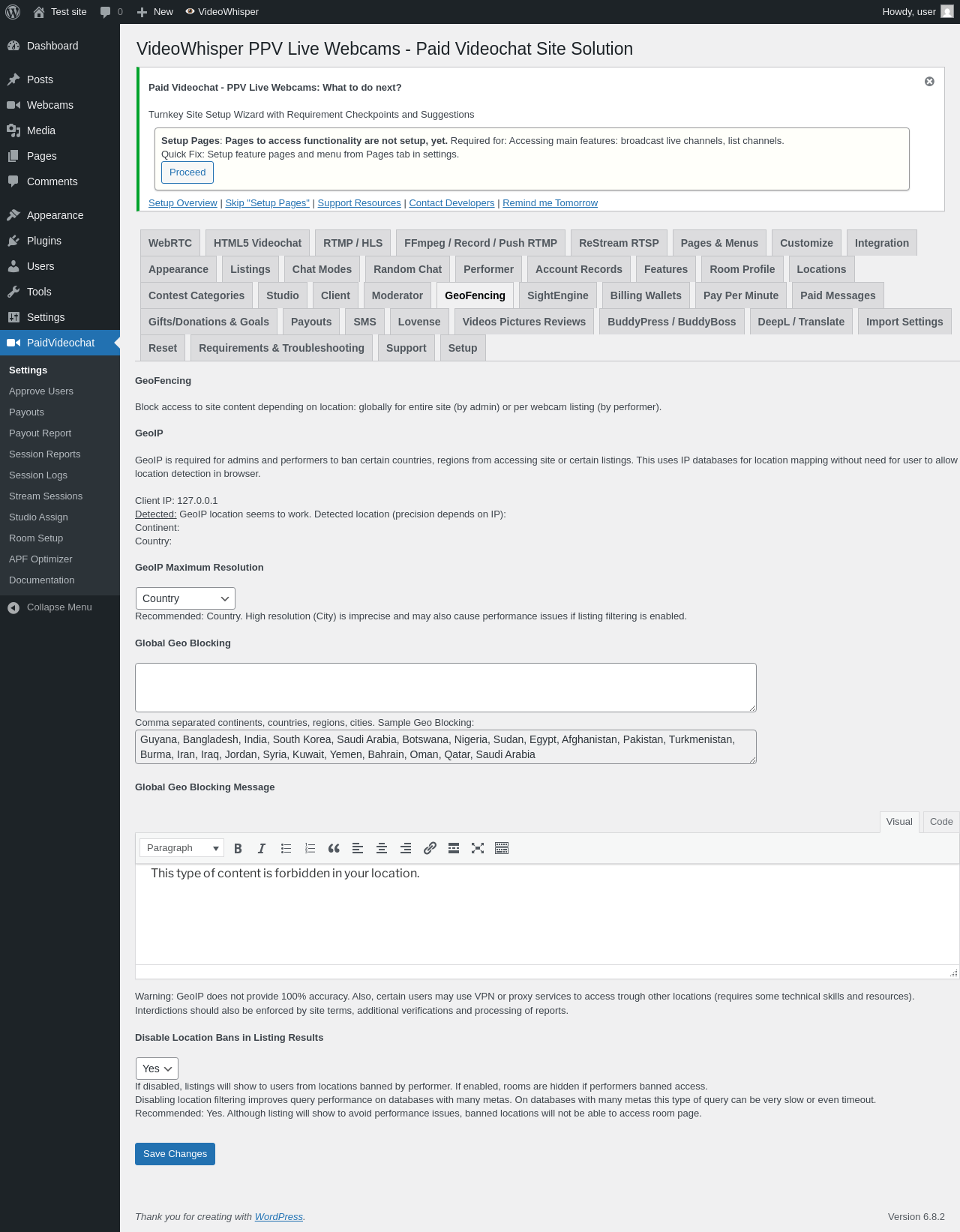Screen dimensions: 960x1232
Task: Open Posts menu in sidebar
Action: (60, 79)
